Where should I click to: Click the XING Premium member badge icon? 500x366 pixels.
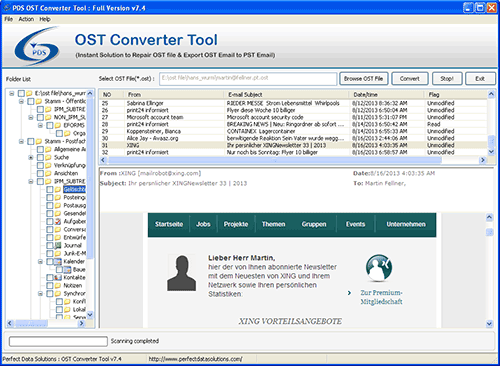(x=379, y=268)
